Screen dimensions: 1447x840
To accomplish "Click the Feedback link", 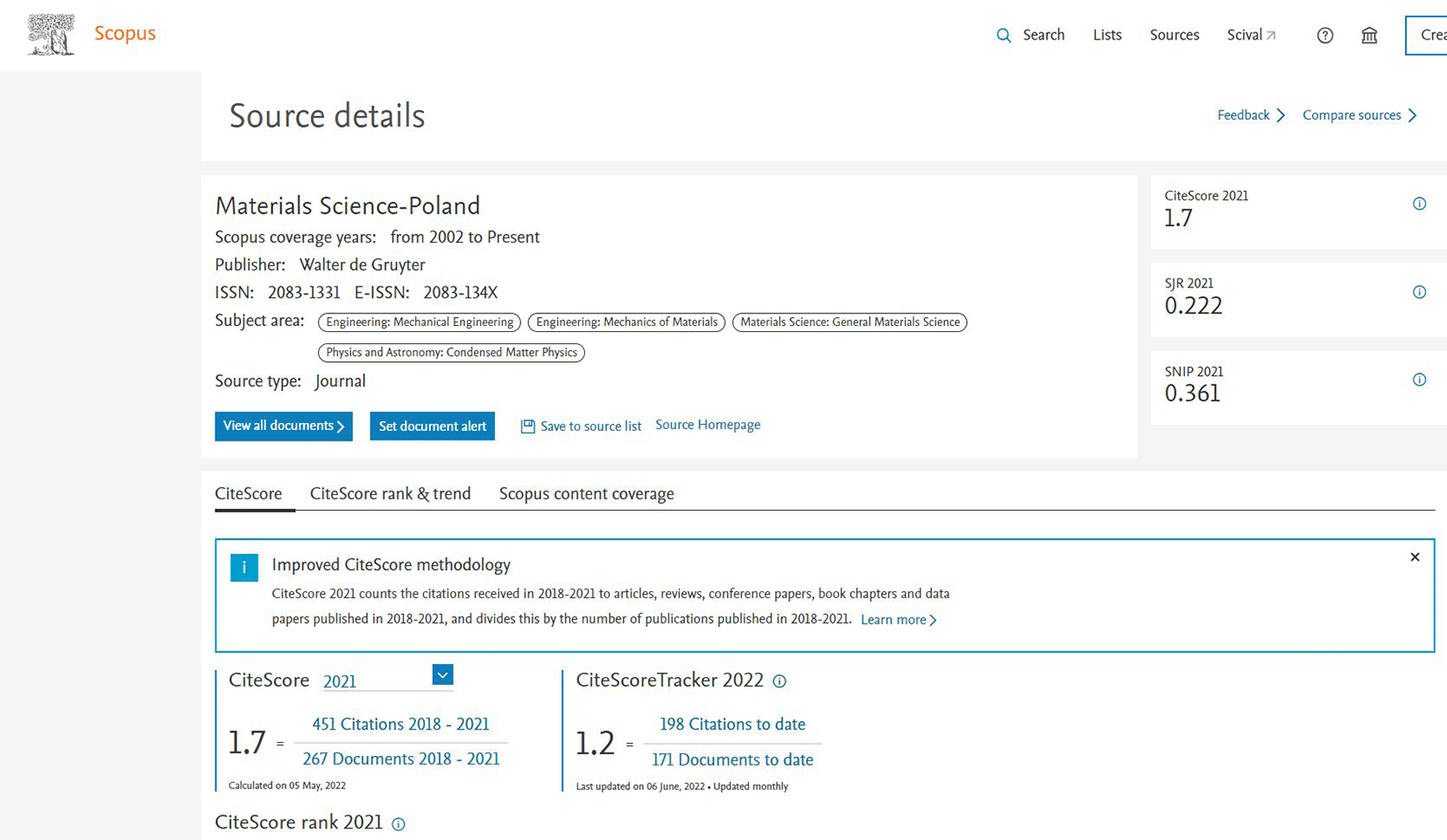I will [1250, 116].
